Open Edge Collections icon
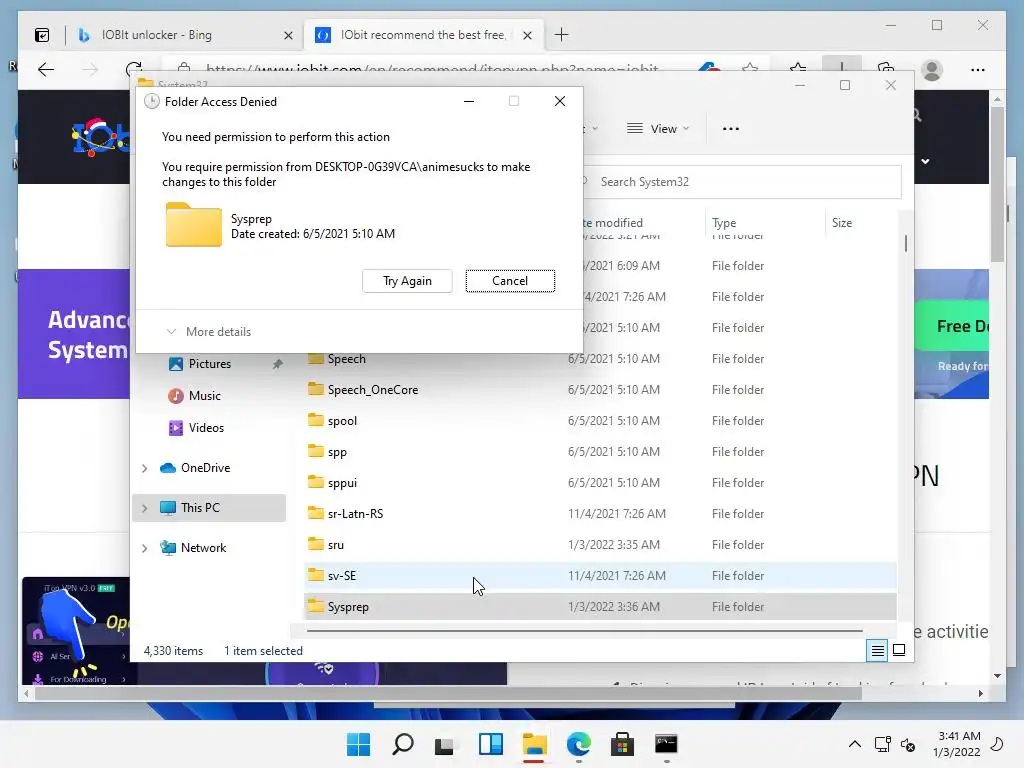The width and height of the screenshot is (1024, 768). coord(886,68)
